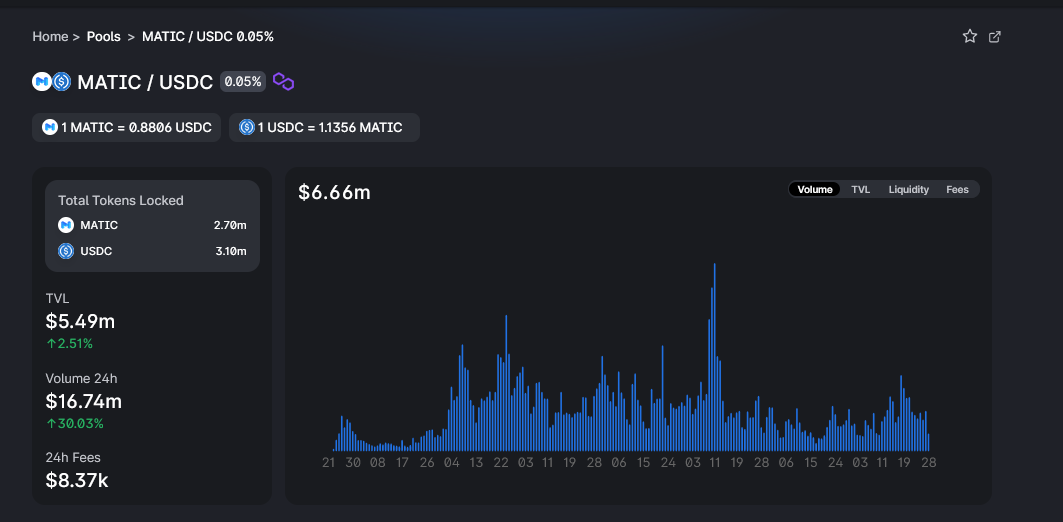Switch chart to TVL

[x=860, y=190]
